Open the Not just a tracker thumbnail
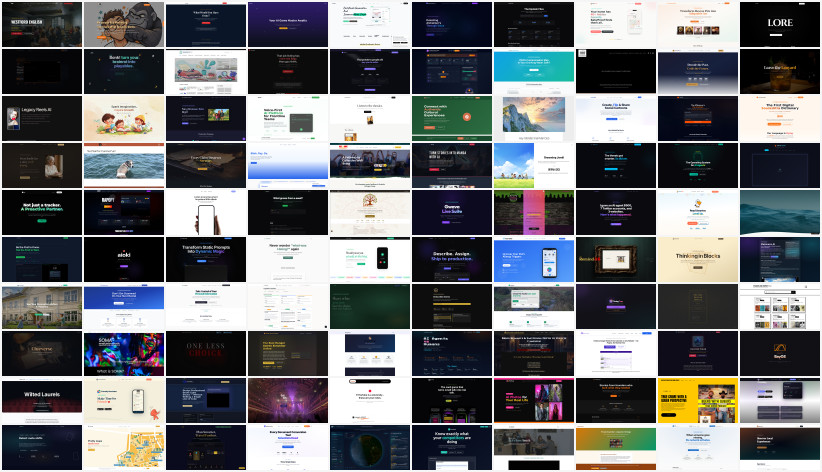822x472 pixels. [x=42, y=212]
